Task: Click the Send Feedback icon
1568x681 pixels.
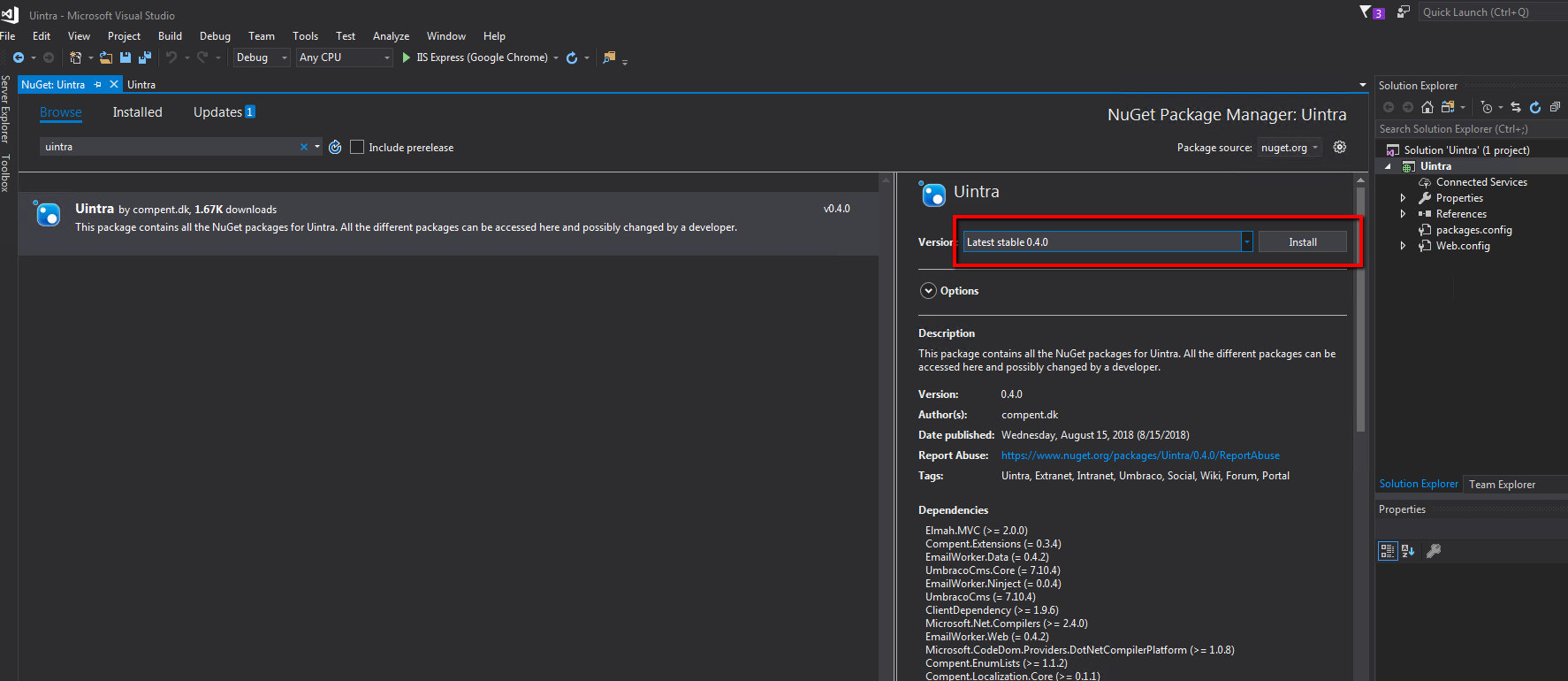Action: point(1404,12)
